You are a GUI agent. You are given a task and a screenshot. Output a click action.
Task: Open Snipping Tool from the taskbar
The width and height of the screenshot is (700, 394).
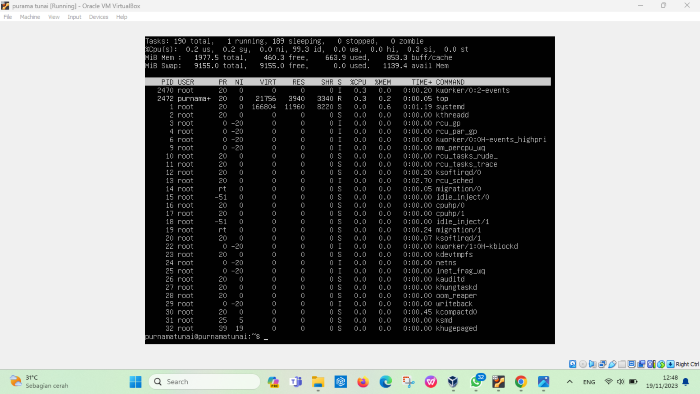(x=408, y=382)
